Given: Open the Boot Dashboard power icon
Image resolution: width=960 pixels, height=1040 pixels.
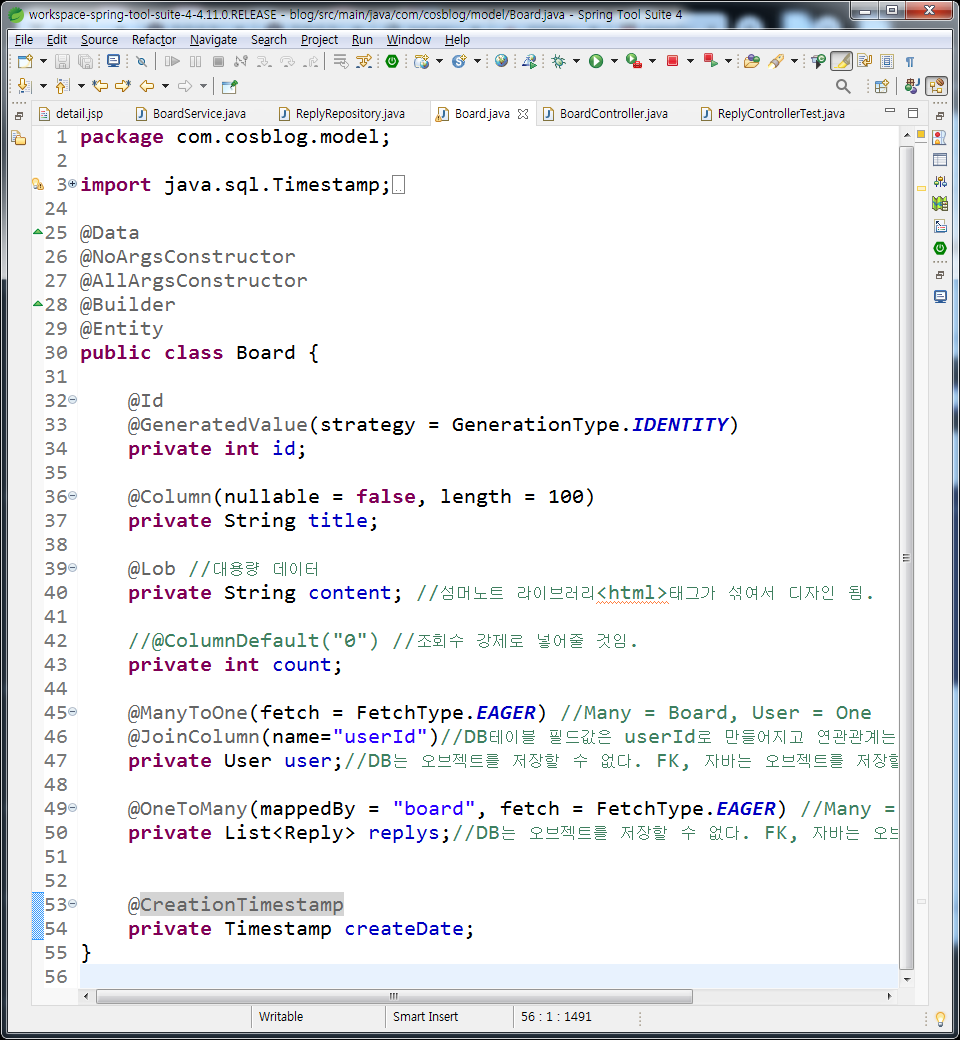Looking at the screenshot, I should tap(392, 62).
